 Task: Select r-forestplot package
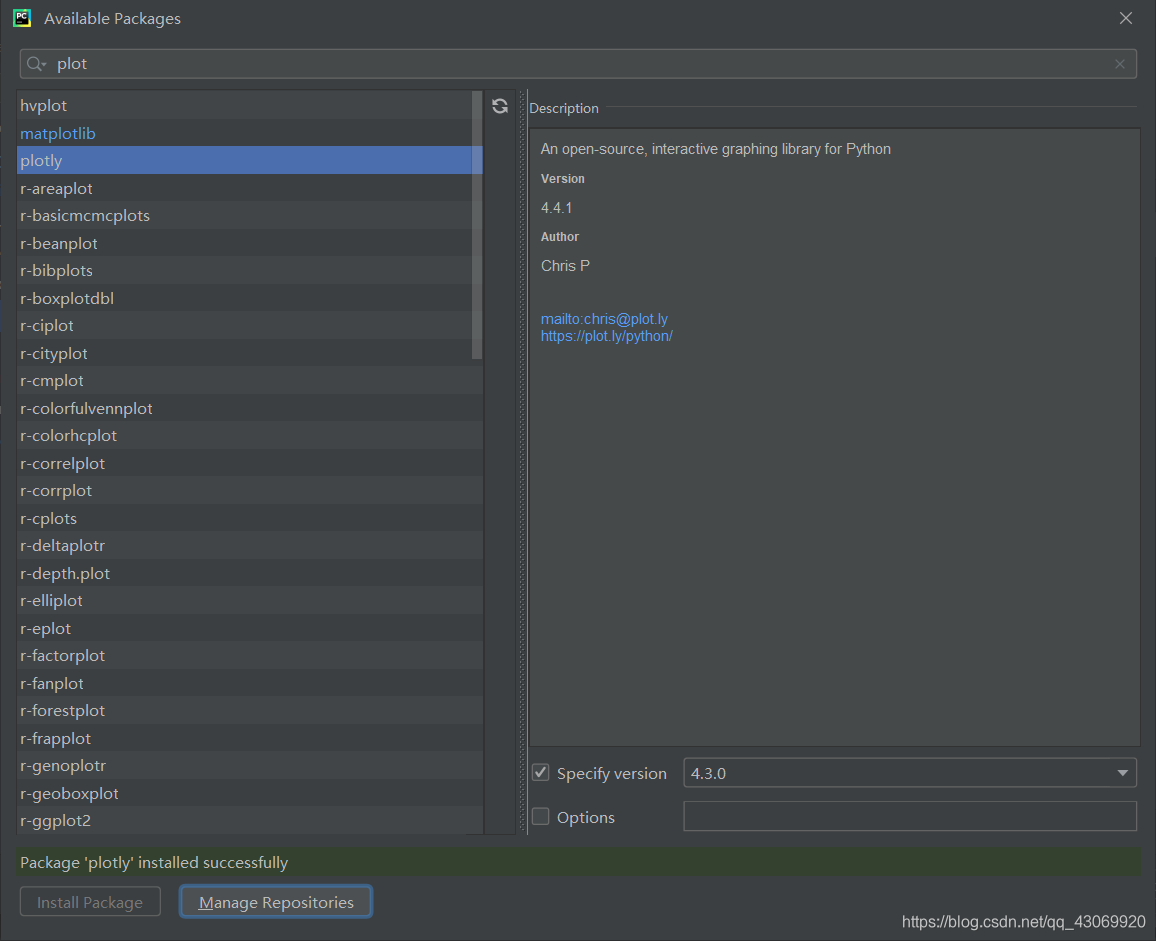249,711
